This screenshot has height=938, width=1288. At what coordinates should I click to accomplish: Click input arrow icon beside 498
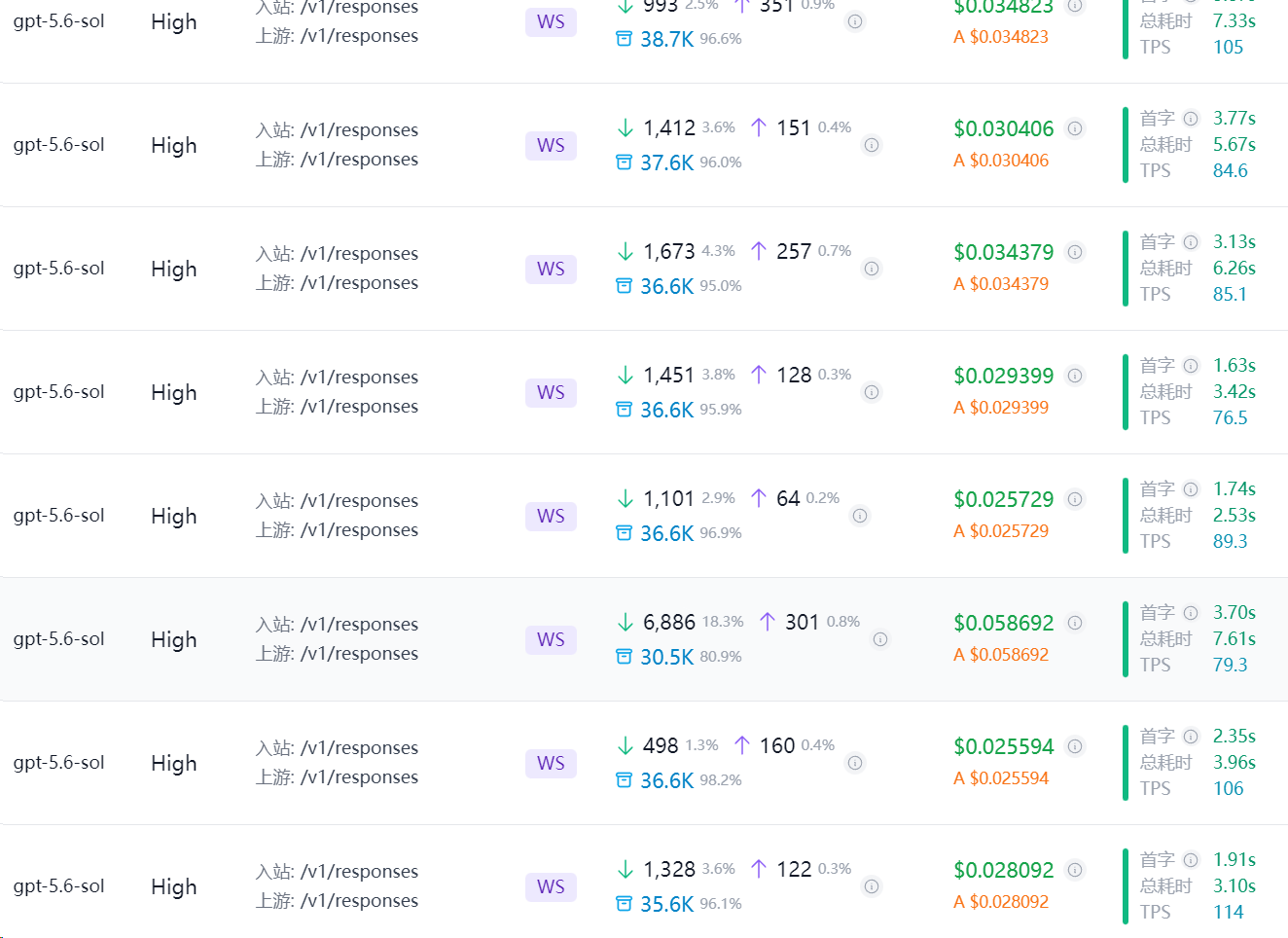[626, 745]
